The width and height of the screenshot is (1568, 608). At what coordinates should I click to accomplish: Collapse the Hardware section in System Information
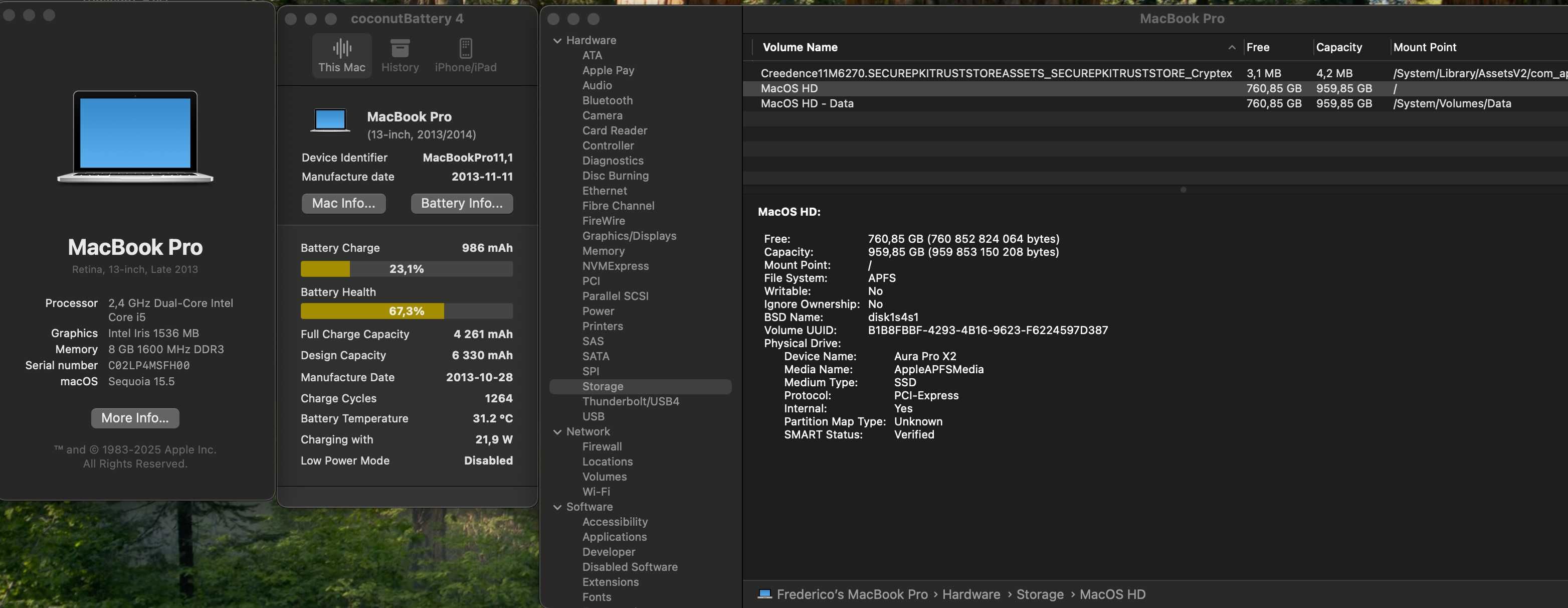point(557,41)
